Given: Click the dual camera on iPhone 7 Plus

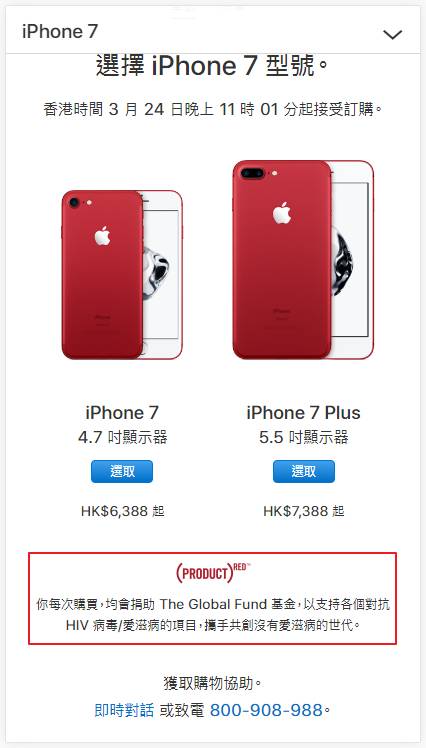Looking at the screenshot, I should tap(253, 172).
